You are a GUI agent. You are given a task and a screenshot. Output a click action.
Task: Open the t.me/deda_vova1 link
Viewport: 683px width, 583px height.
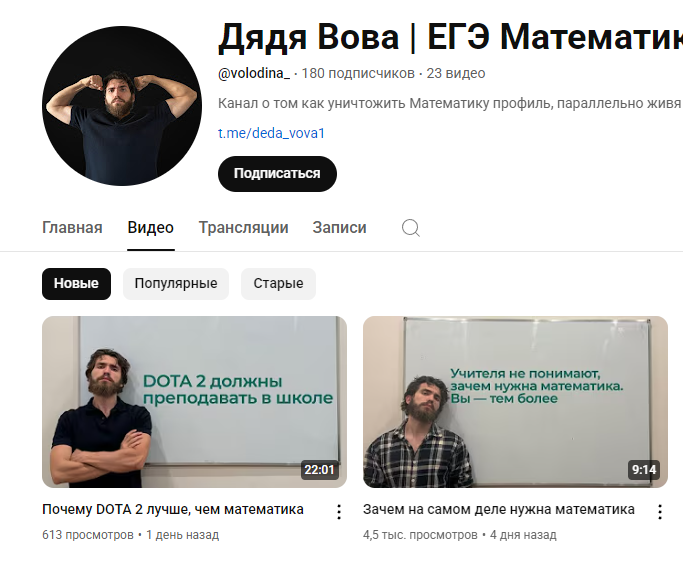[271, 133]
